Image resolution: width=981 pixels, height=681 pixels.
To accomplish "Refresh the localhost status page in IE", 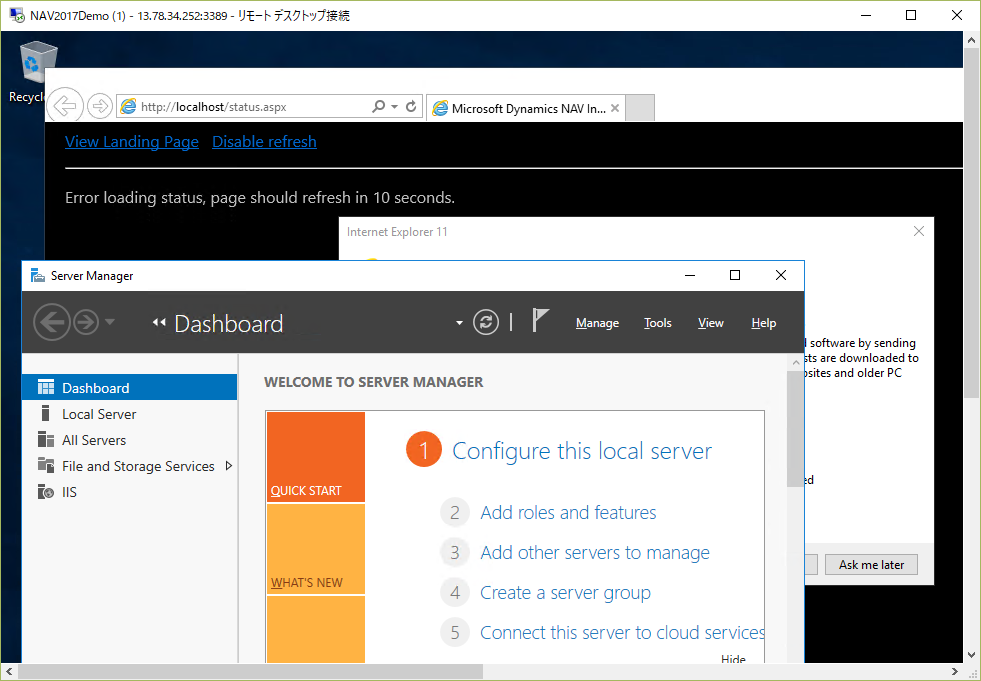I will point(411,106).
